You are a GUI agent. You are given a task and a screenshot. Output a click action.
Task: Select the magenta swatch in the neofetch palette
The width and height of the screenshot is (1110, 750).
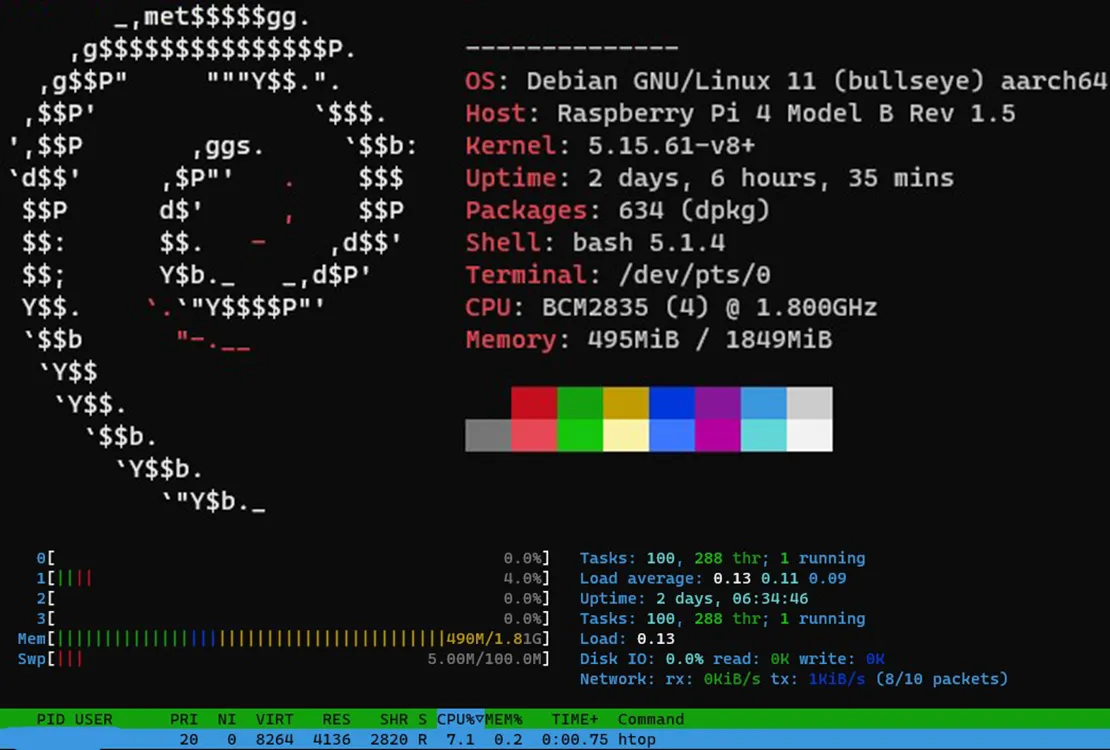click(718, 400)
